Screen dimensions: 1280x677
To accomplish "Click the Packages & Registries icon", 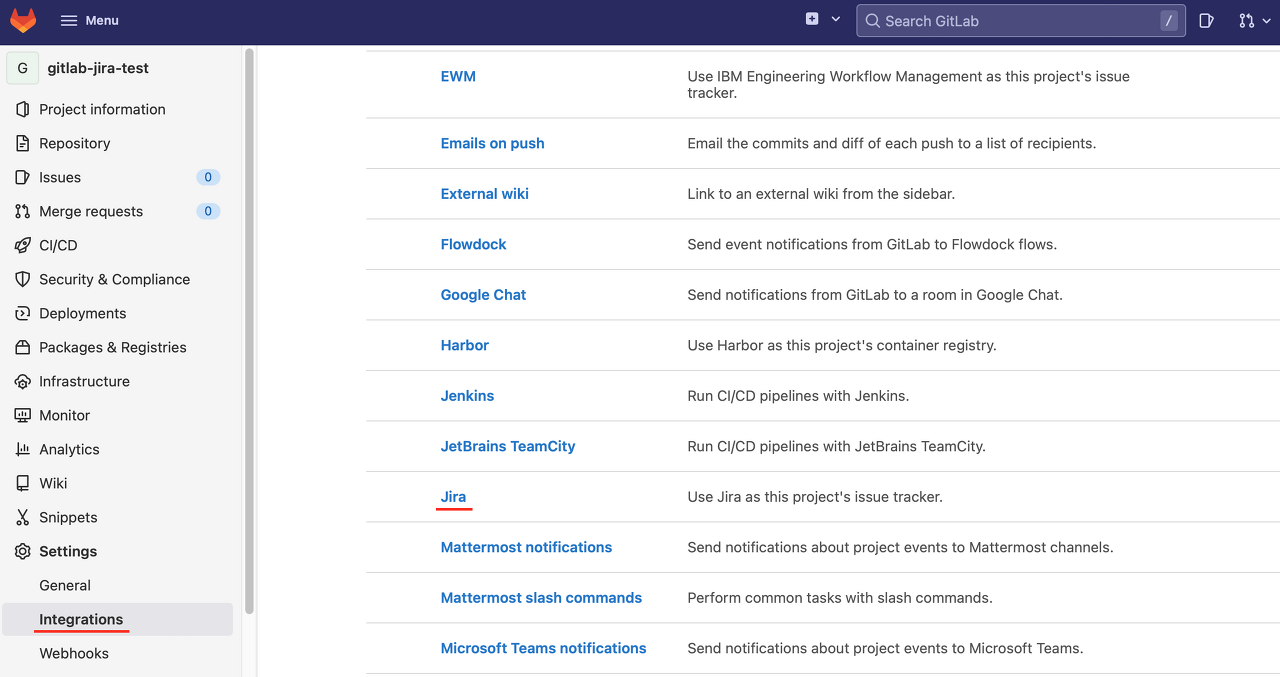I will [23, 347].
